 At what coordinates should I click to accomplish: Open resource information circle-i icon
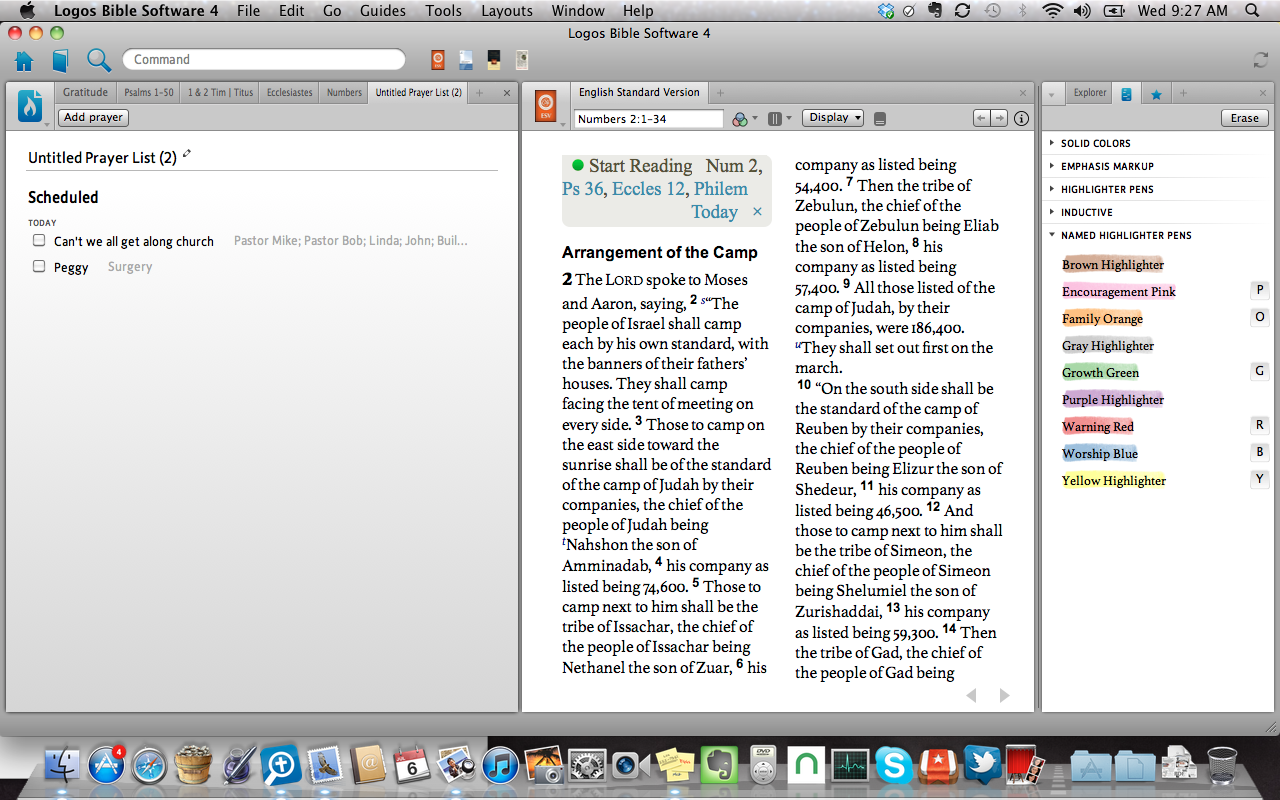pyautogui.click(x=1021, y=118)
